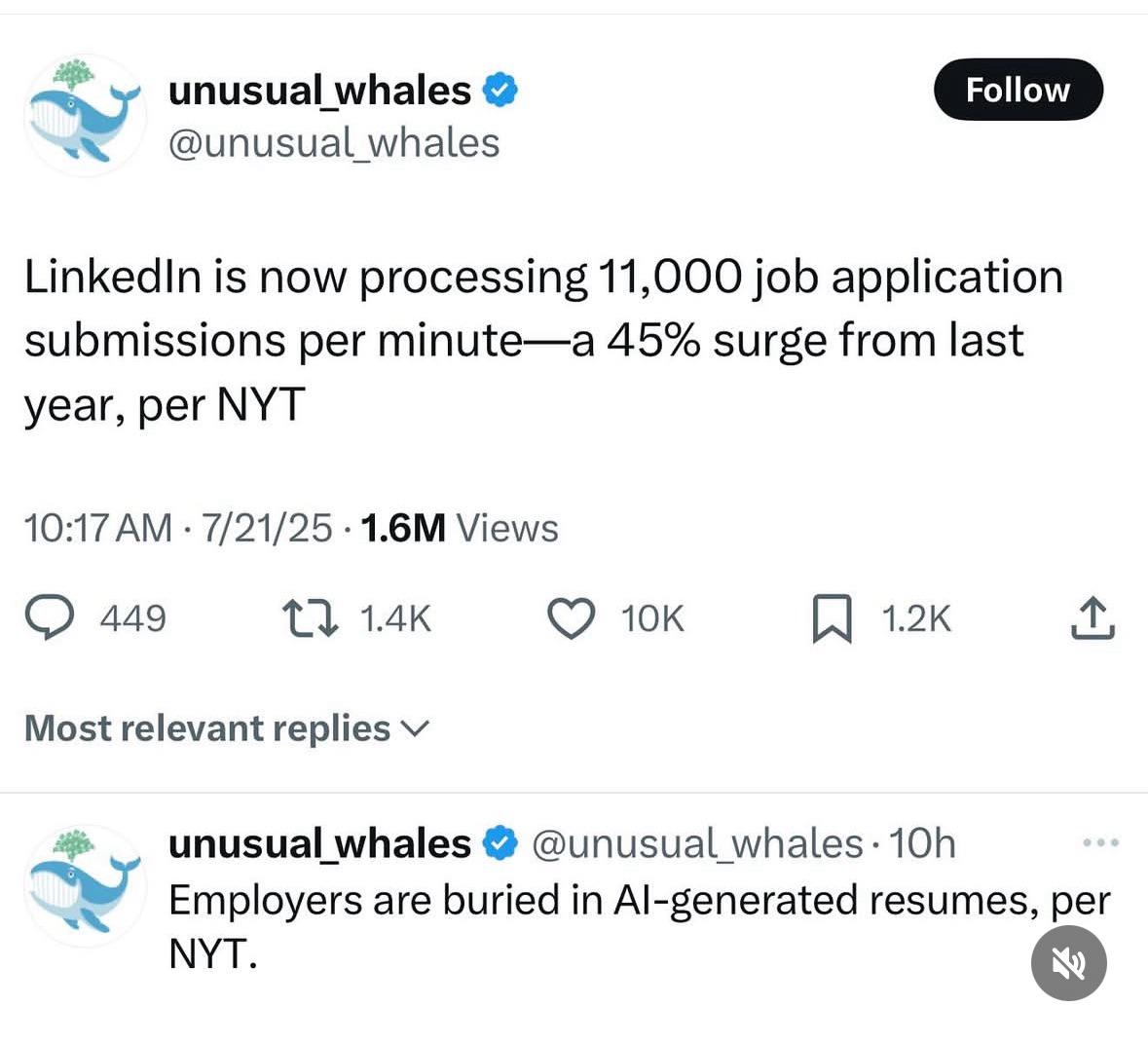
Task: Click the like heart icon
Action: click(x=574, y=616)
